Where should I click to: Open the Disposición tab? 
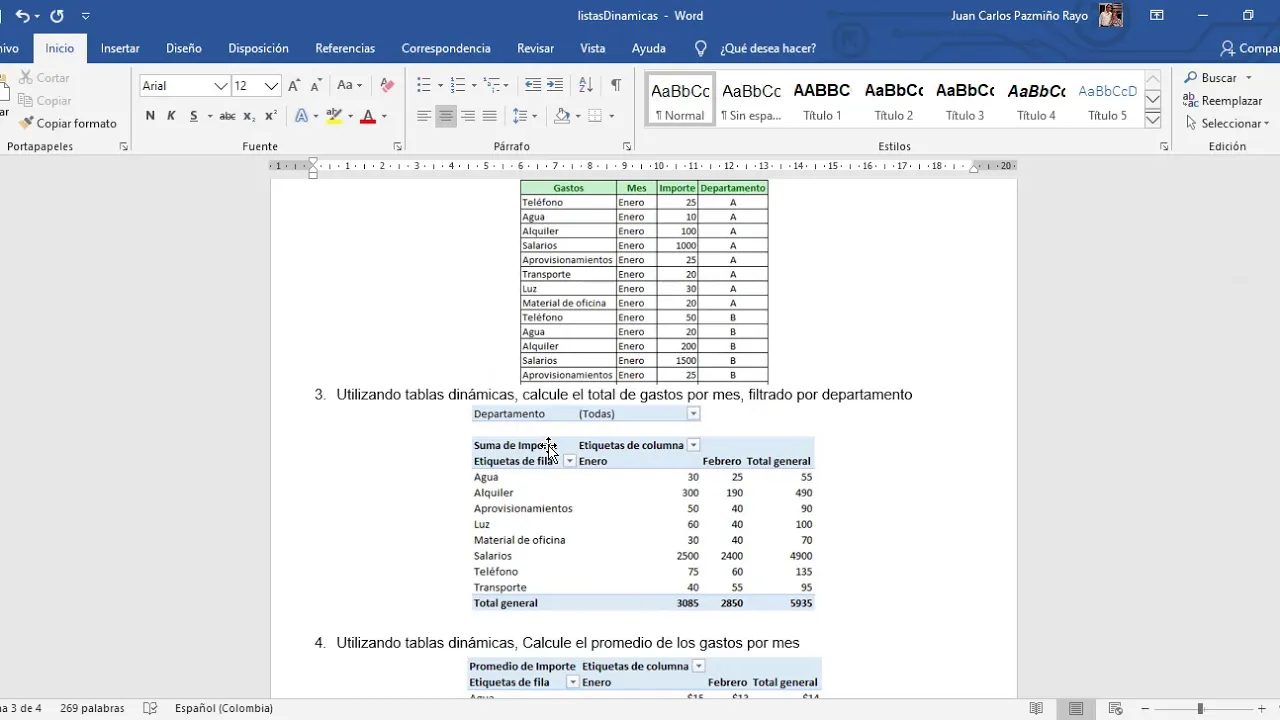point(258,48)
